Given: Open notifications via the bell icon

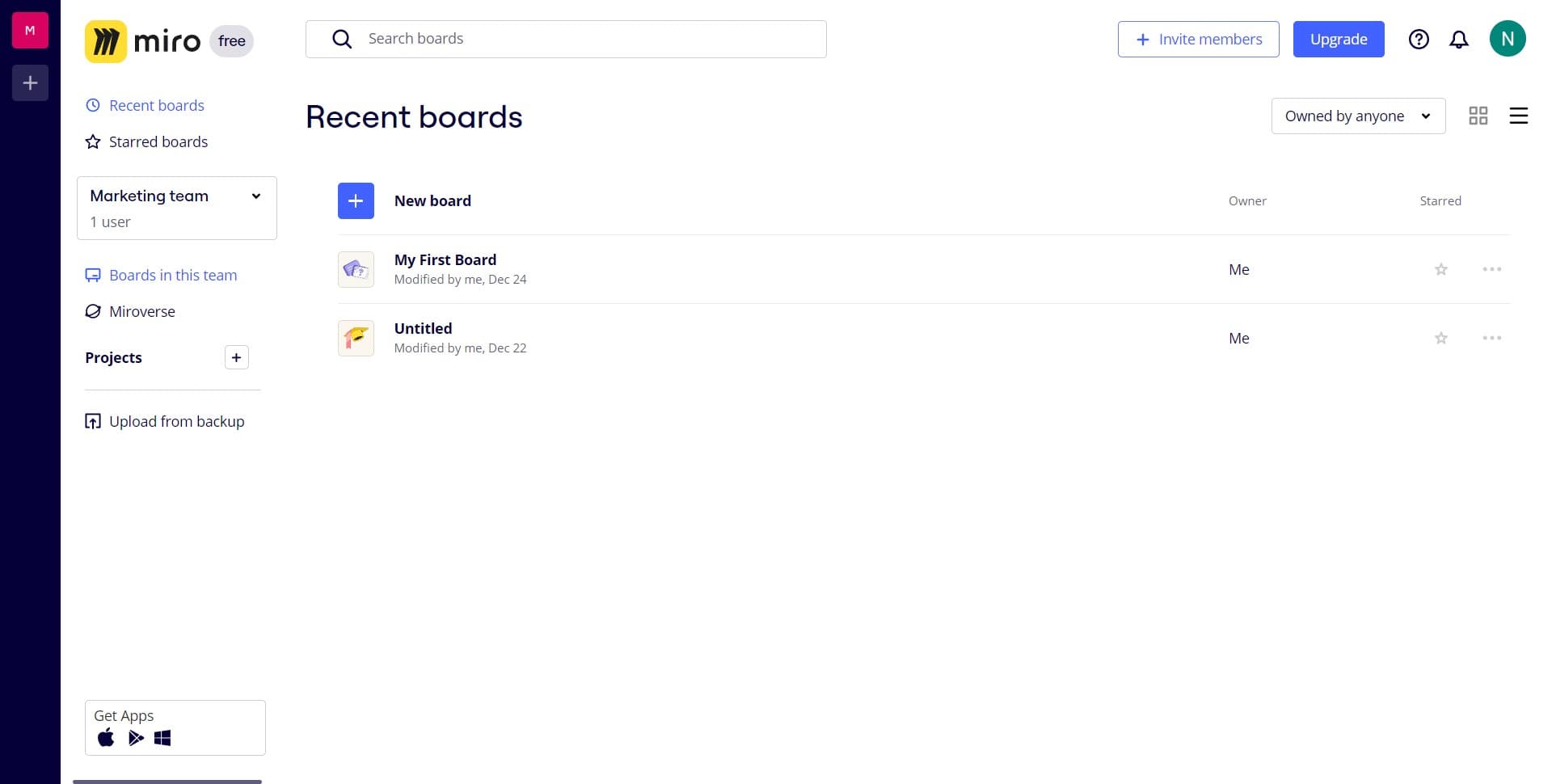Looking at the screenshot, I should [1459, 39].
